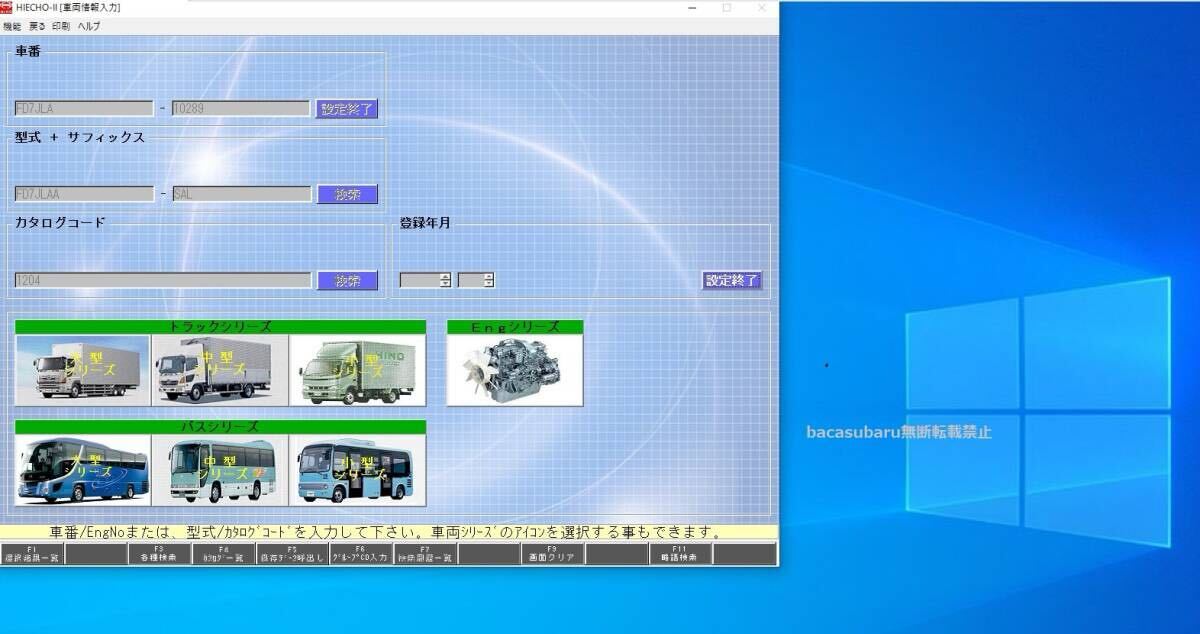
Task: Click the F5 saved data recall button
Action: [x=291, y=554]
